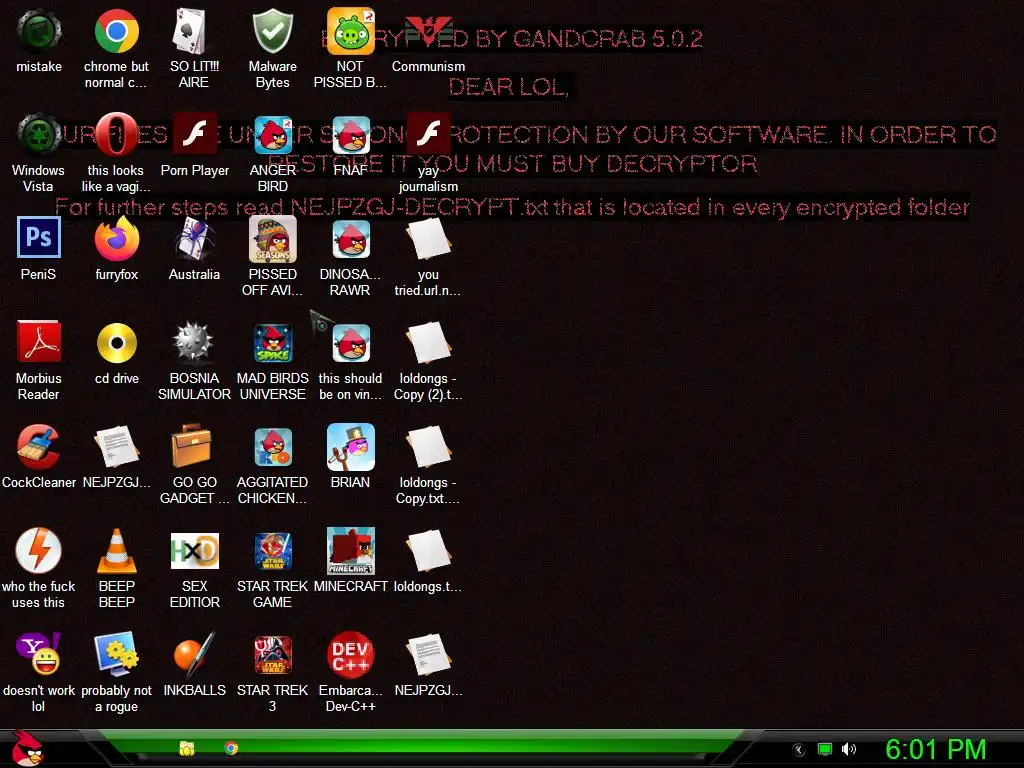Image resolution: width=1024 pixels, height=768 pixels.
Task: Open 'PISSED OFF AVI...' Seasons icon
Action: click(x=272, y=238)
